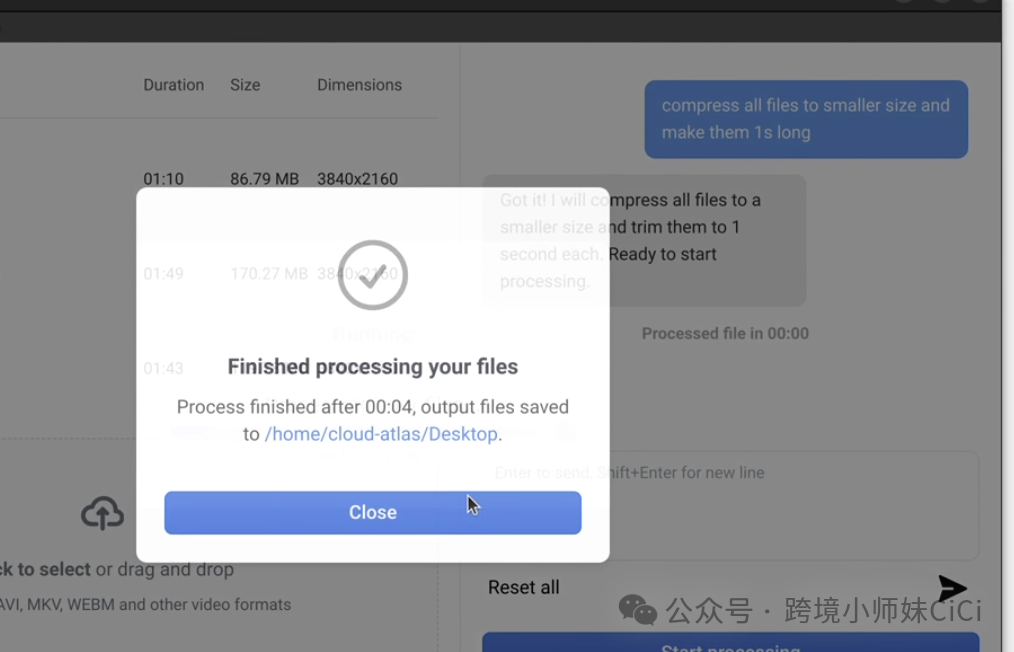Image resolution: width=1014 pixels, height=652 pixels.
Task: Open the /home/cloud-atlas/Desktop output folder link
Action: tap(381, 434)
